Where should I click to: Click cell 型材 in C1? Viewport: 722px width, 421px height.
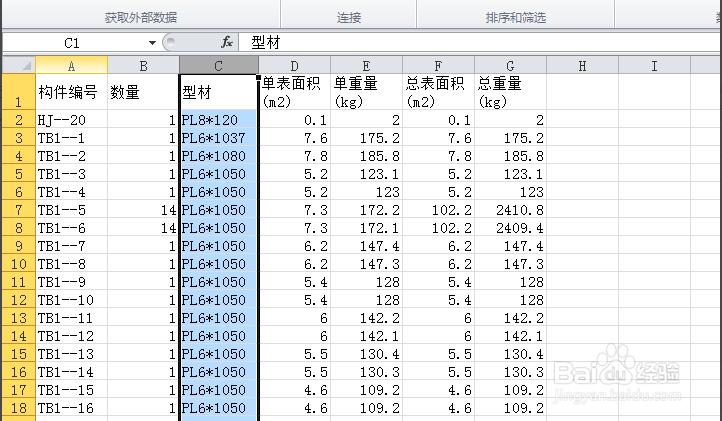[x=219, y=92]
